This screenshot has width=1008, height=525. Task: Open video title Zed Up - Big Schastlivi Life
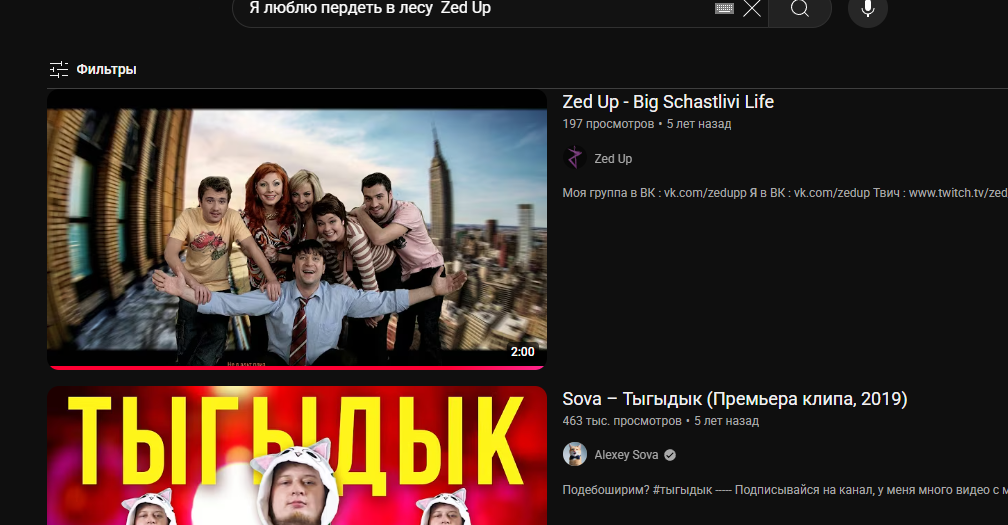pyautogui.click(x=668, y=102)
